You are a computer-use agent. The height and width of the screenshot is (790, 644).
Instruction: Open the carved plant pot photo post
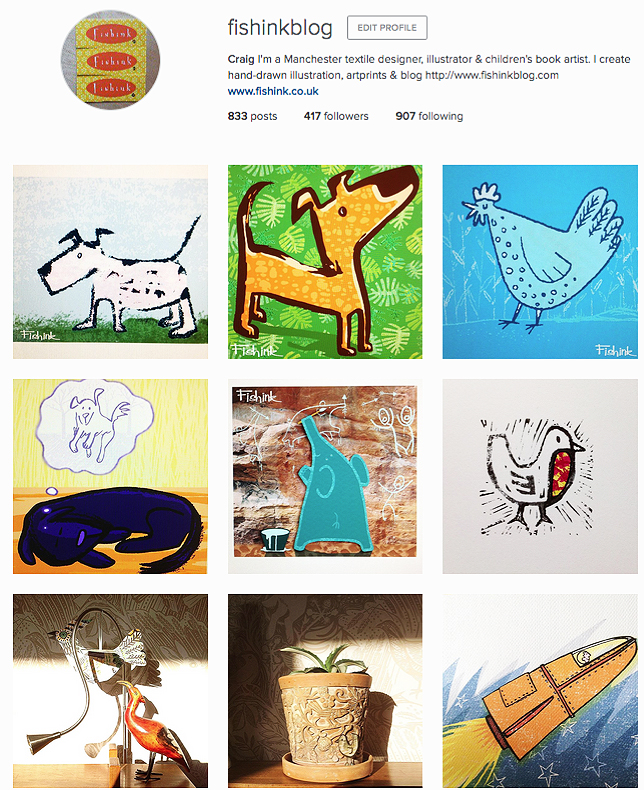tap(325, 691)
